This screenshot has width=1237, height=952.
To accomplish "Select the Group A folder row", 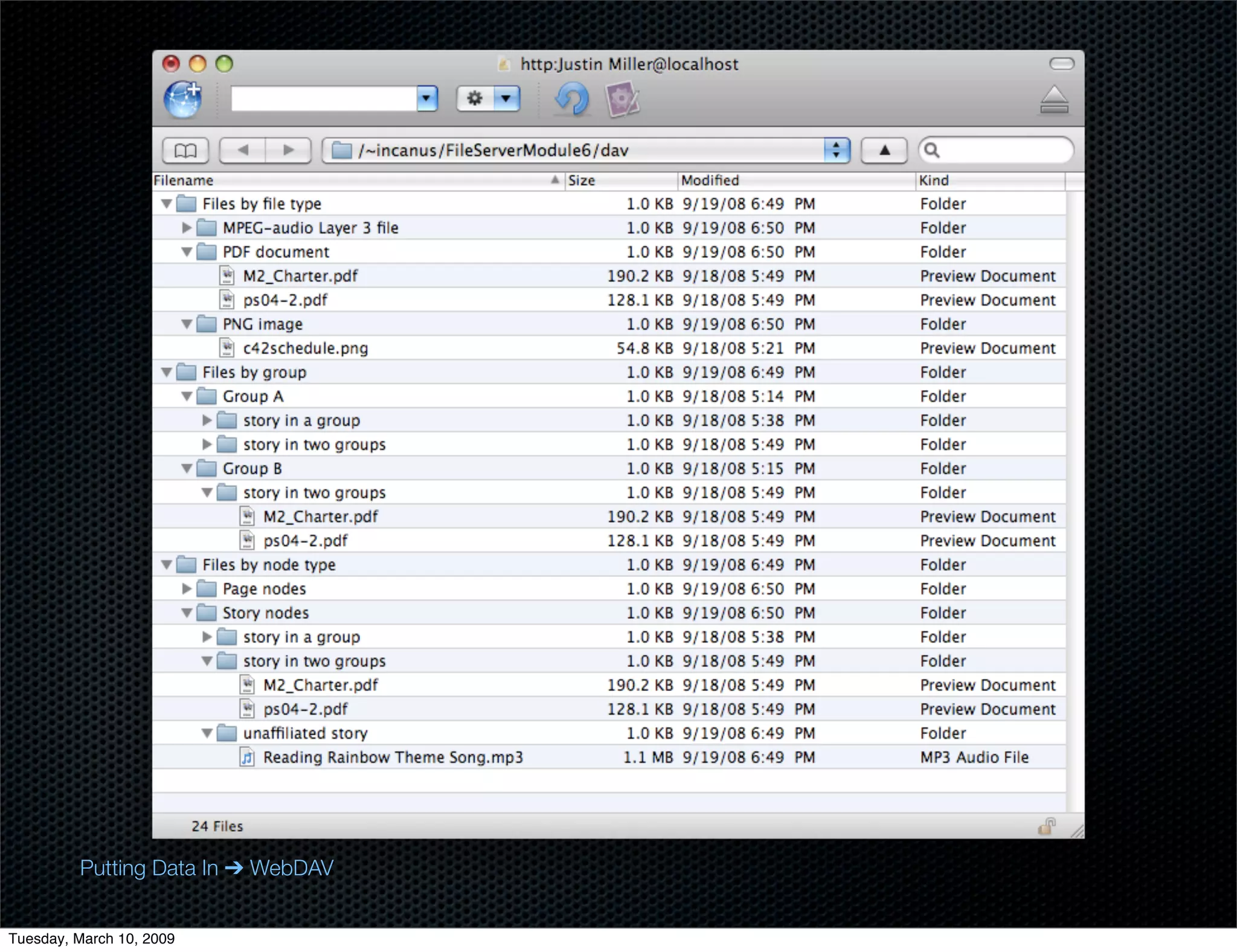I will point(609,396).
